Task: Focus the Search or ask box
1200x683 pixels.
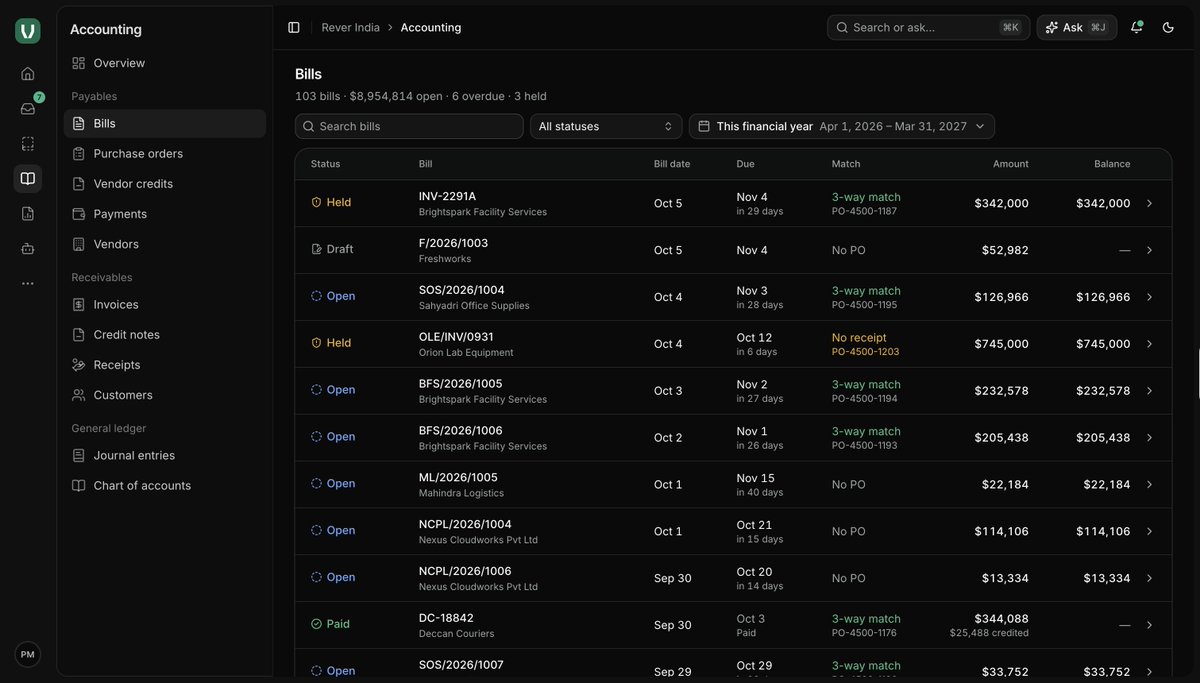Action: pyautogui.click(x=929, y=27)
